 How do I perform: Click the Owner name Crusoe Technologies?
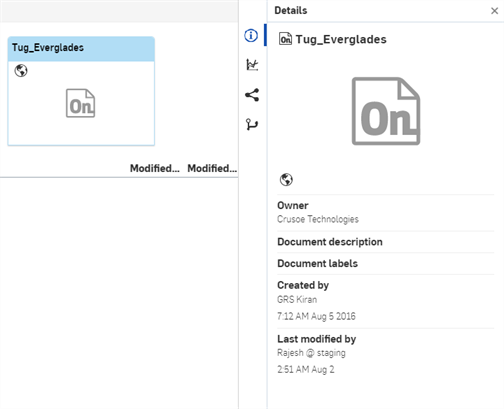(x=318, y=219)
